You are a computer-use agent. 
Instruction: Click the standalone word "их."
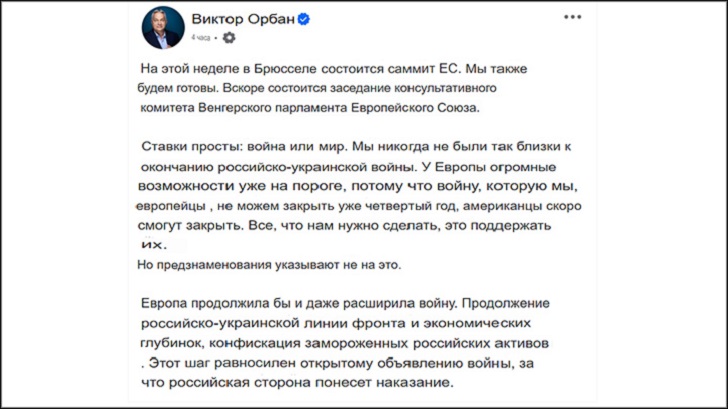[153, 244]
